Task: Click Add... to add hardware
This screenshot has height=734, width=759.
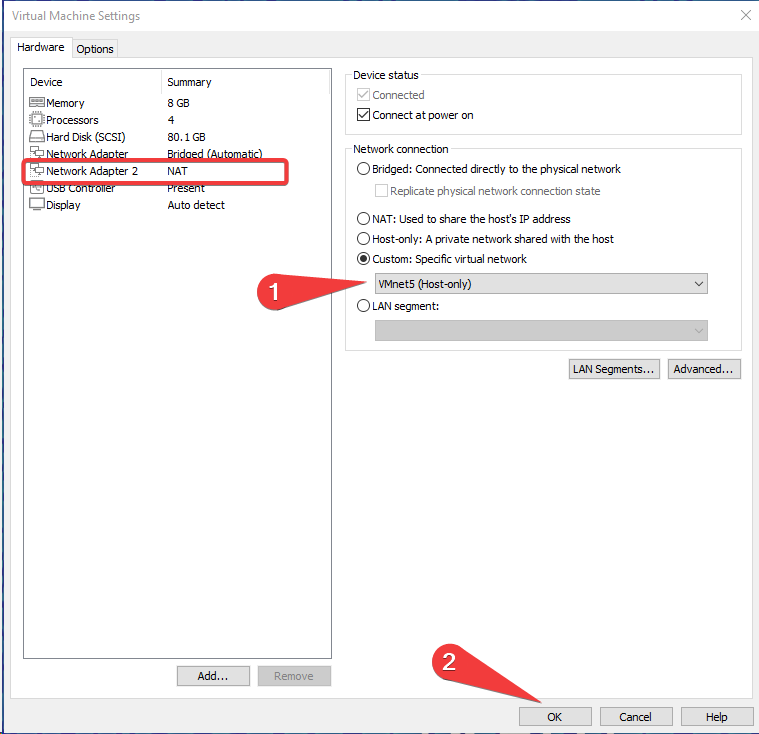Action: tap(213, 676)
